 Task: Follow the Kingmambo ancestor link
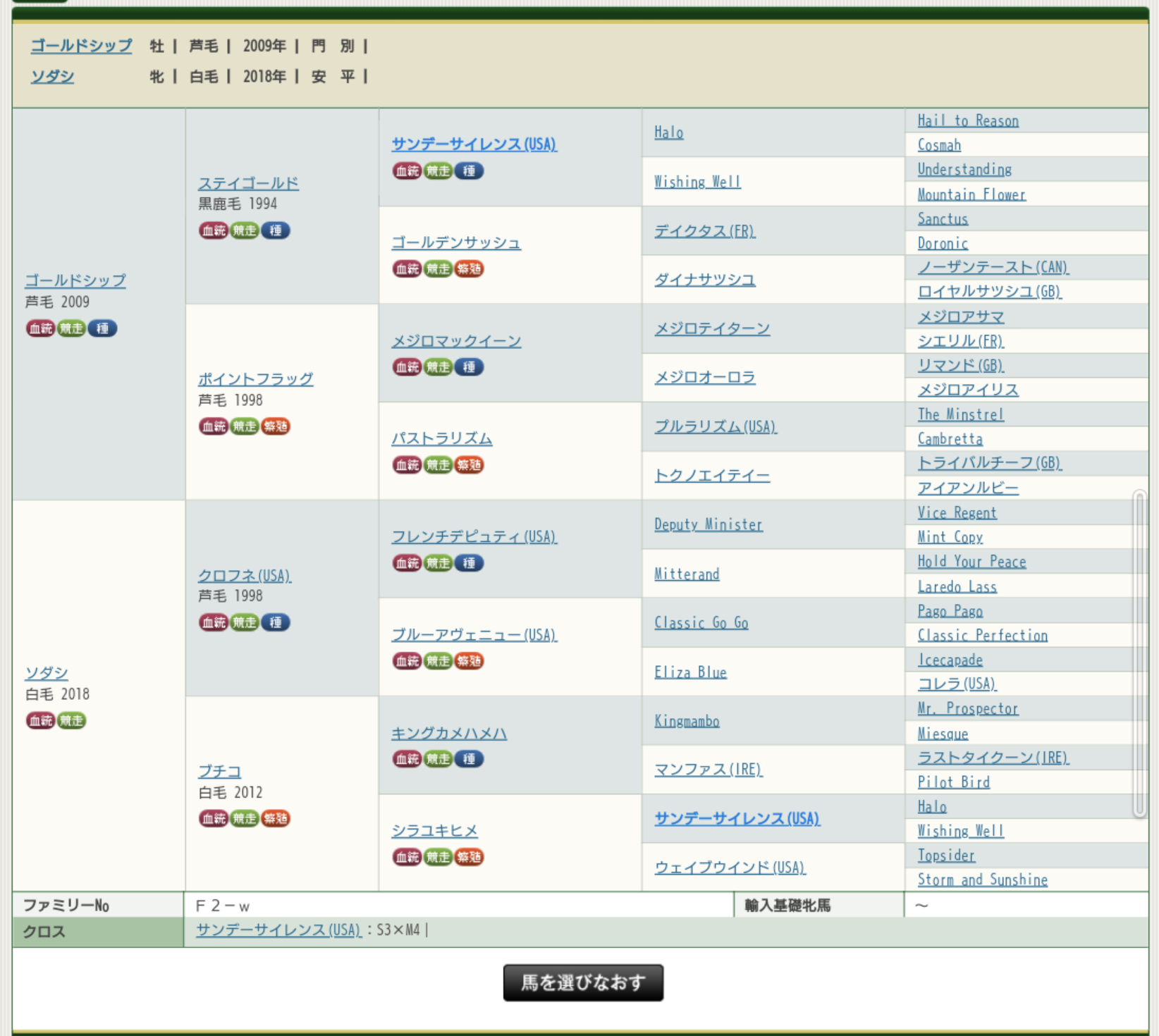(x=687, y=721)
